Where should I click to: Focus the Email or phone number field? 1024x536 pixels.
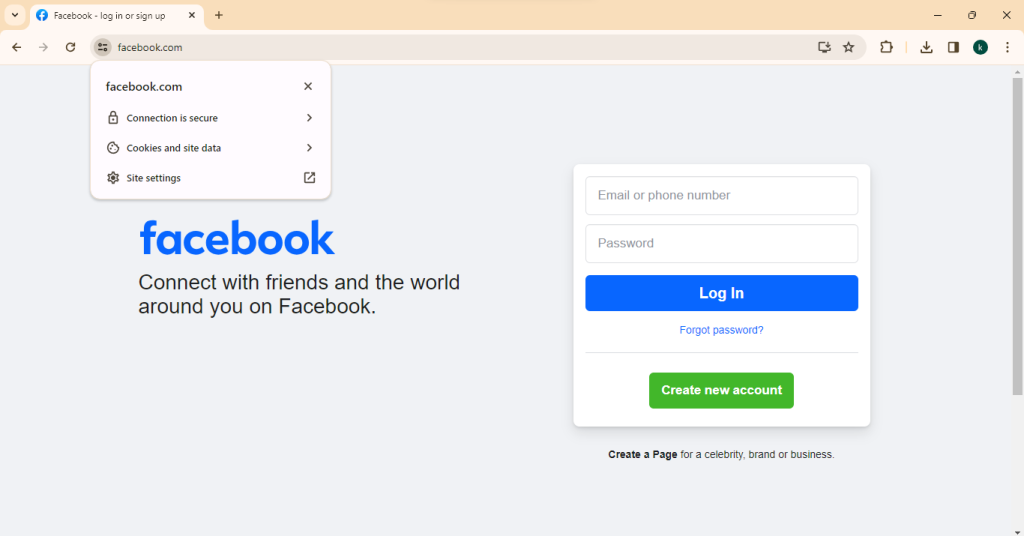click(x=721, y=195)
